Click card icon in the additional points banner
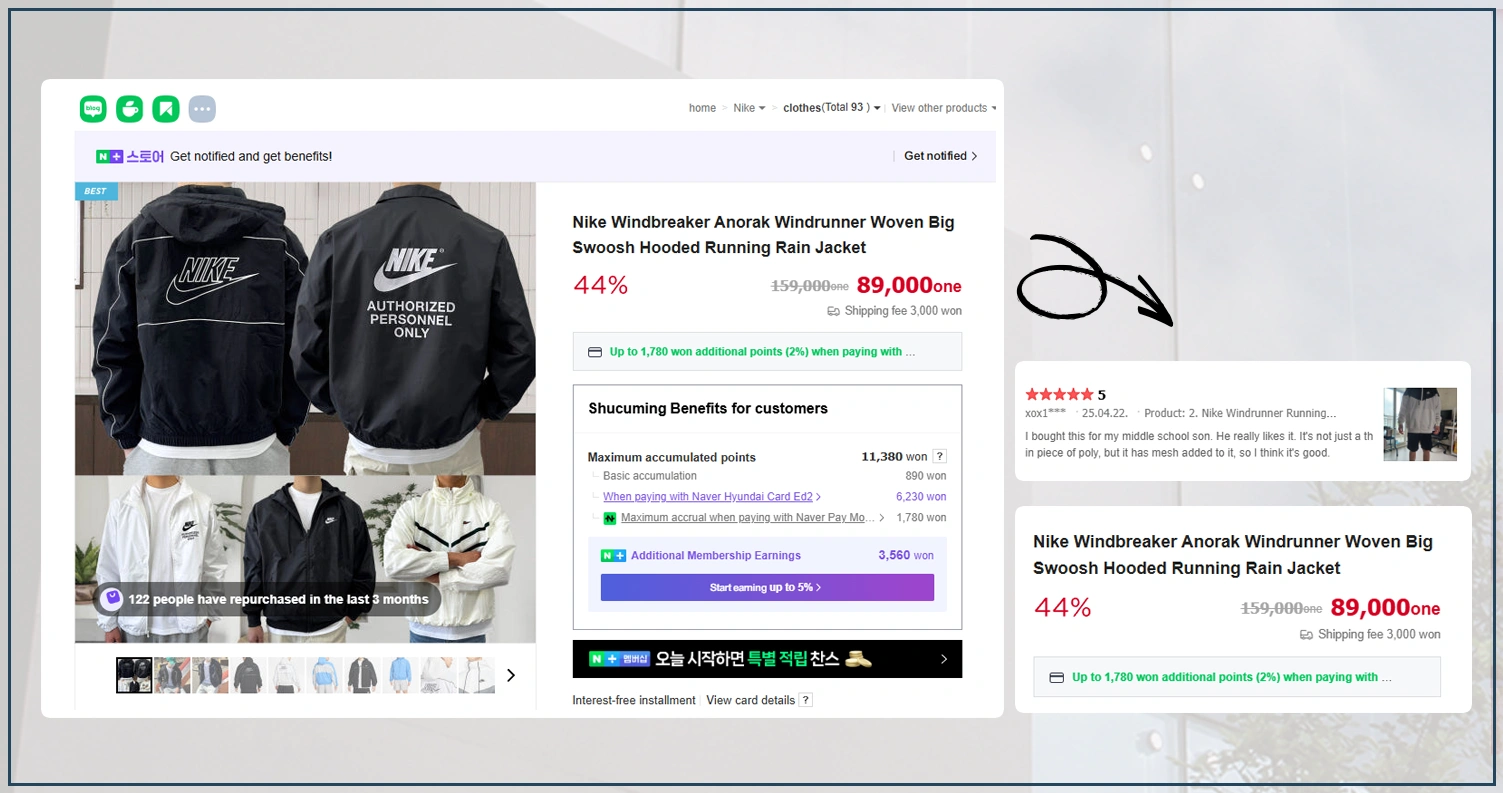The width and height of the screenshot is (1503, 793). coord(595,352)
